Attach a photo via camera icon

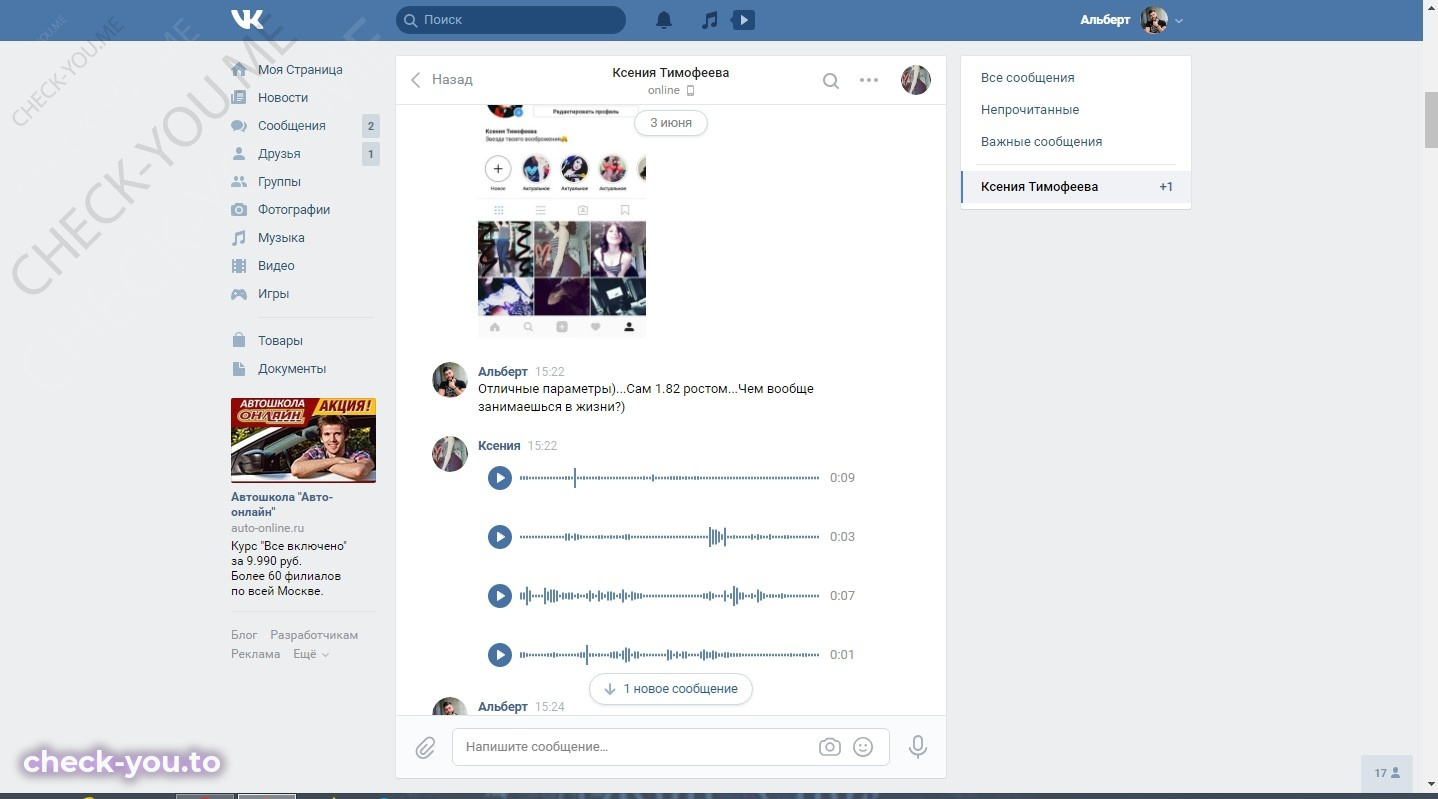pyautogui.click(x=830, y=747)
